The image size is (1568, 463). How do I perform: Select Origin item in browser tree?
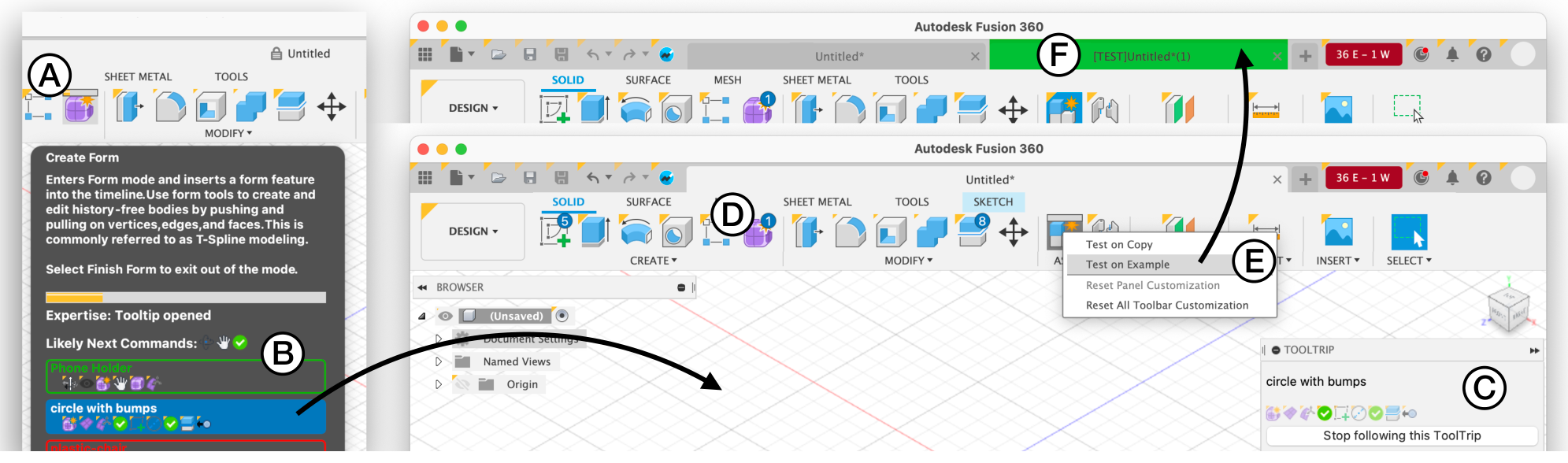[x=522, y=384]
